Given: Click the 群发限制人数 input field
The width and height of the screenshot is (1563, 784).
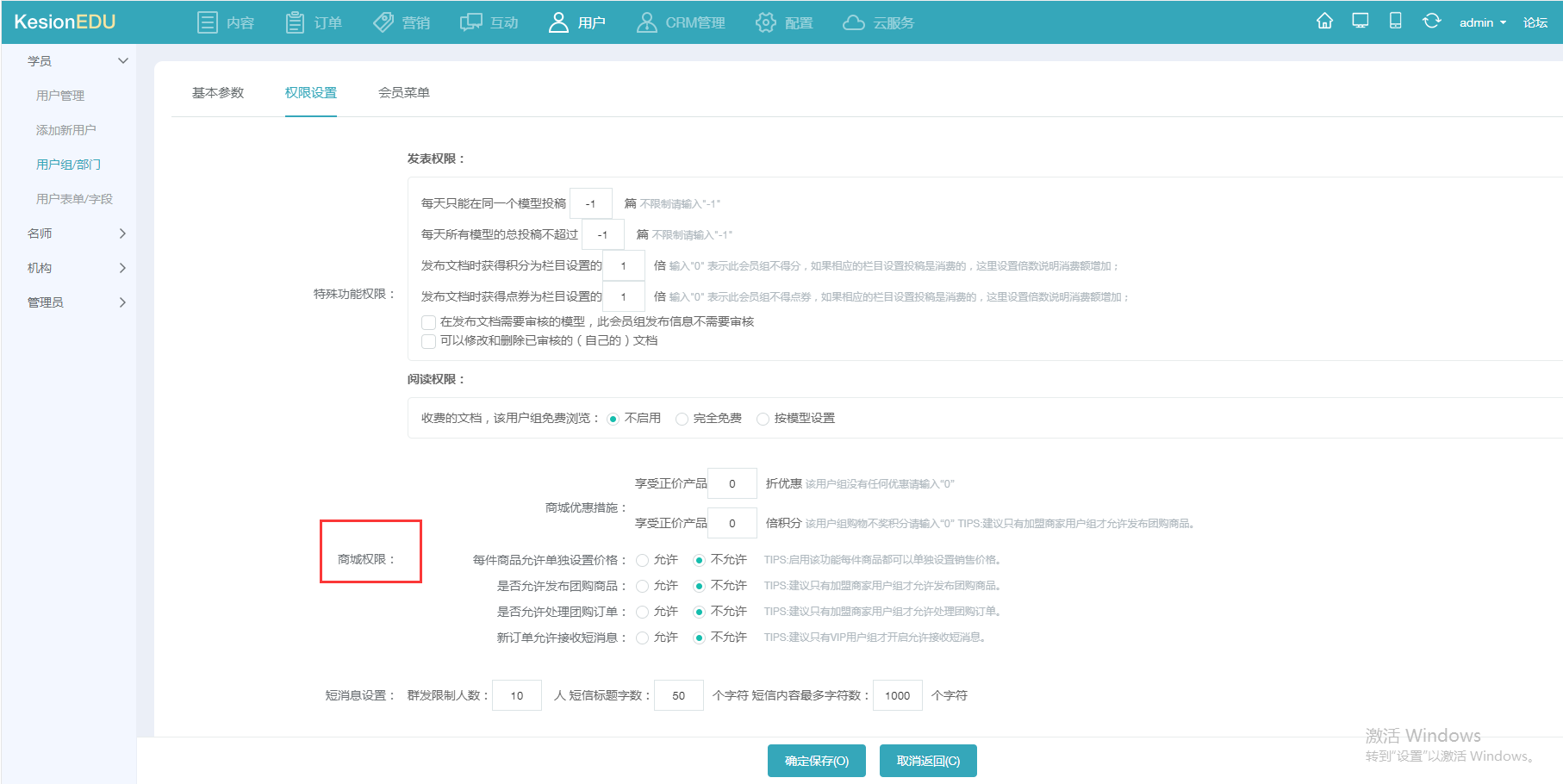Looking at the screenshot, I should 517,695.
